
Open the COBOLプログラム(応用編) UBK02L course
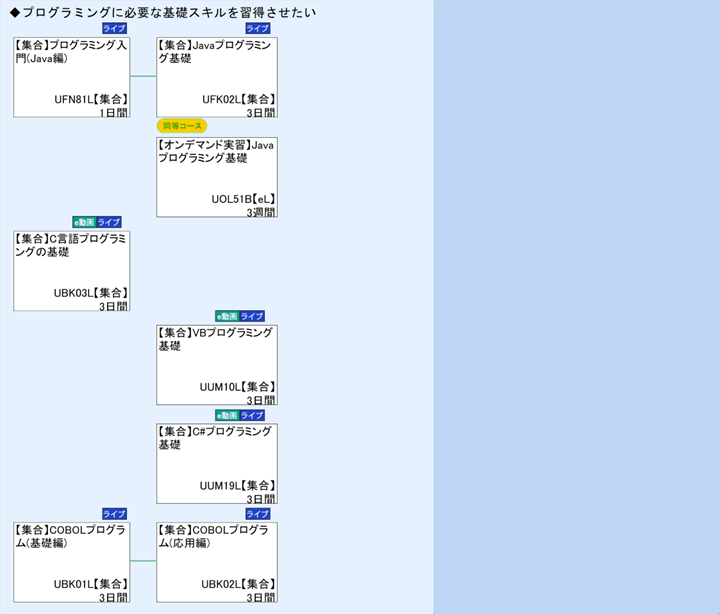tap(216, 561)
